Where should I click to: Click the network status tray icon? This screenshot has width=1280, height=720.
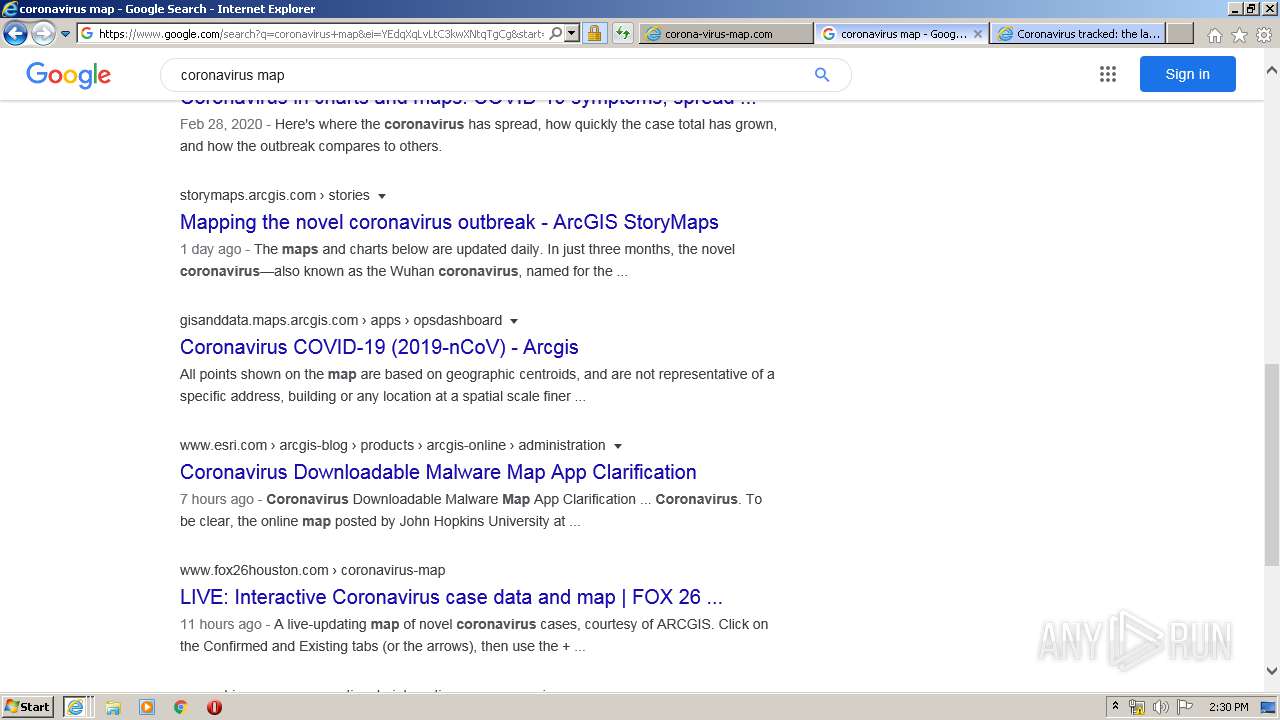coord(1137,707)
